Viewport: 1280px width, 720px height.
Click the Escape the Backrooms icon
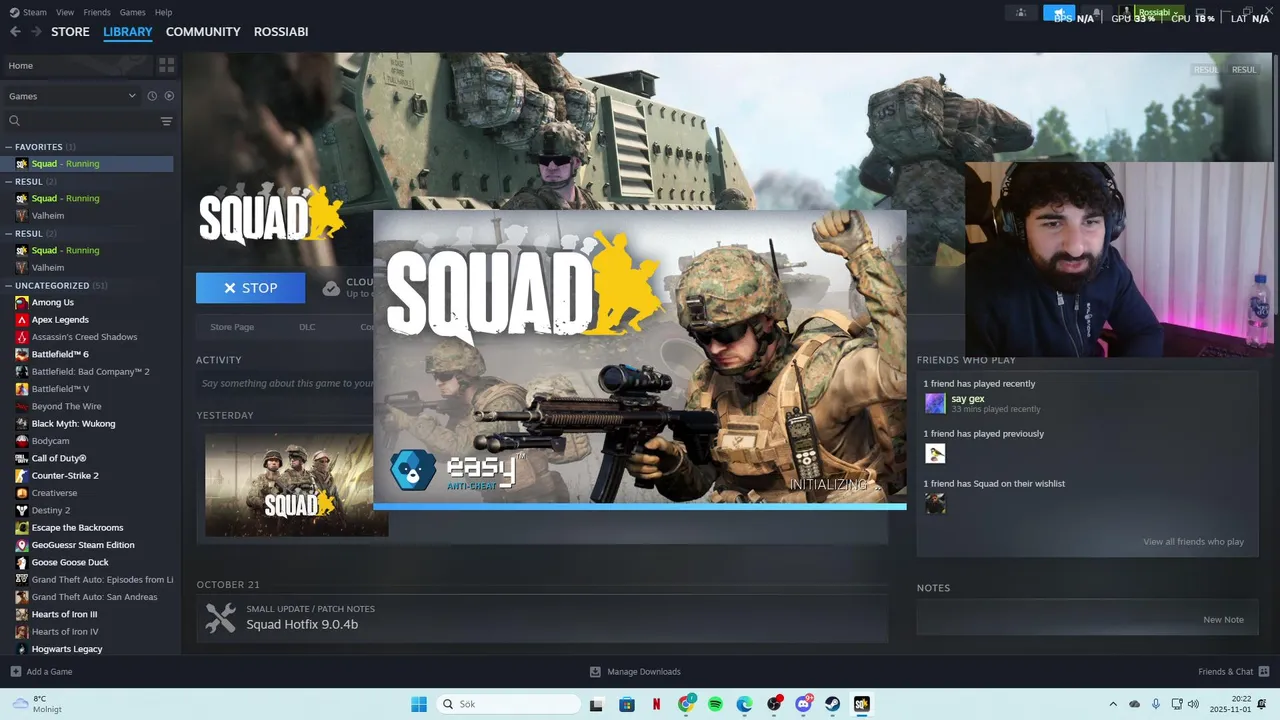pyautogui.click(x=22, y=528)
